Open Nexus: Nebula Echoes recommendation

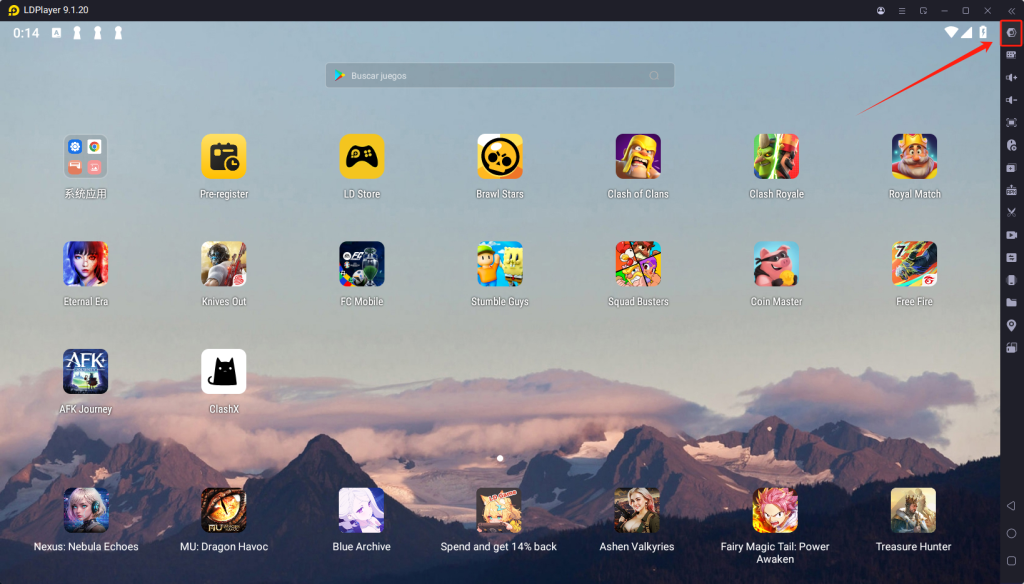pos(86,510)
